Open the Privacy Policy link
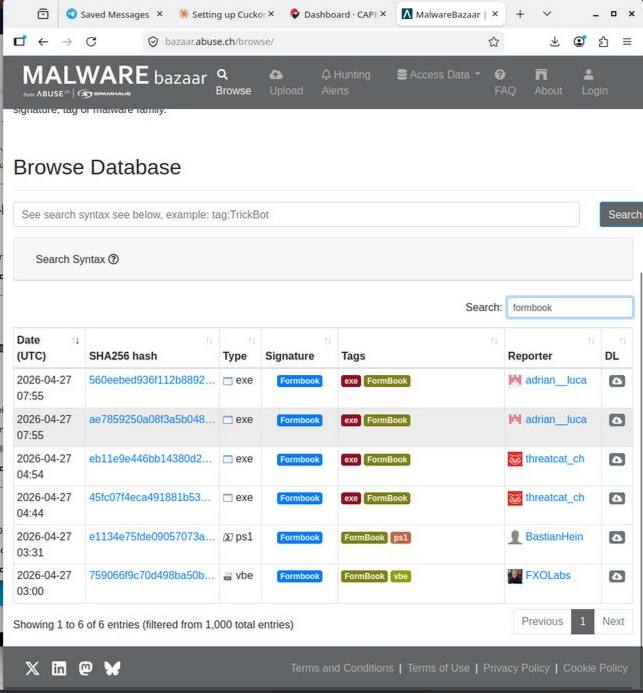Image resolution: width=643 pixels, height=693 pixels. pos(516,668)
